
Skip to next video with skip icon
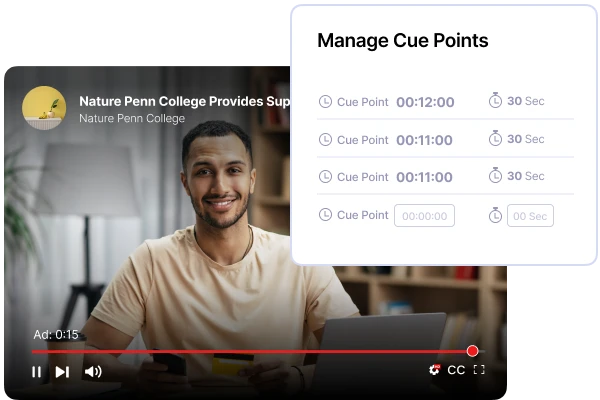(62, 372)
